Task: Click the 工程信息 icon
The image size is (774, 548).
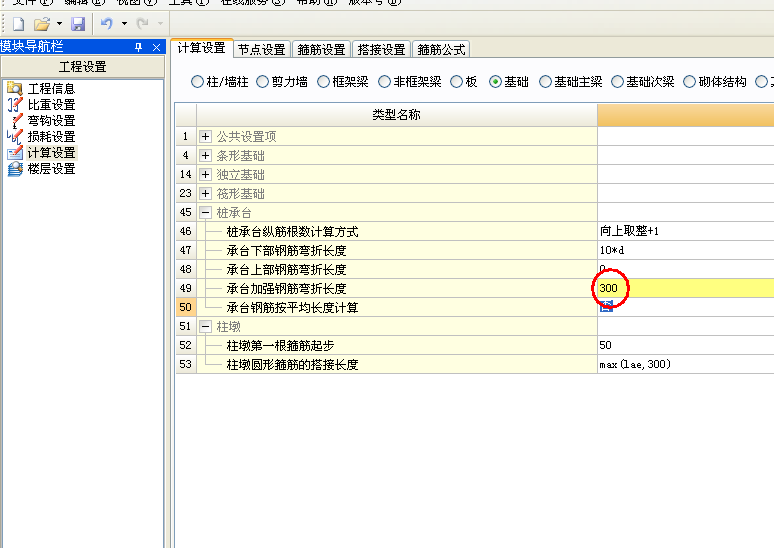Action: click(15, 88)
